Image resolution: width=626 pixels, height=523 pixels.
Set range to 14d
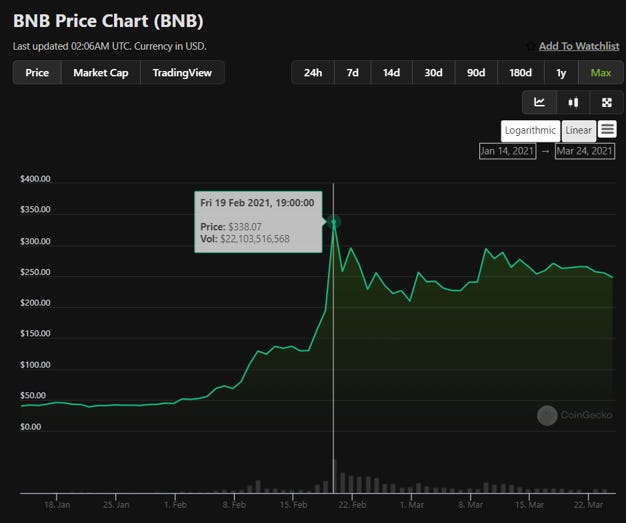tap(391, 73)
